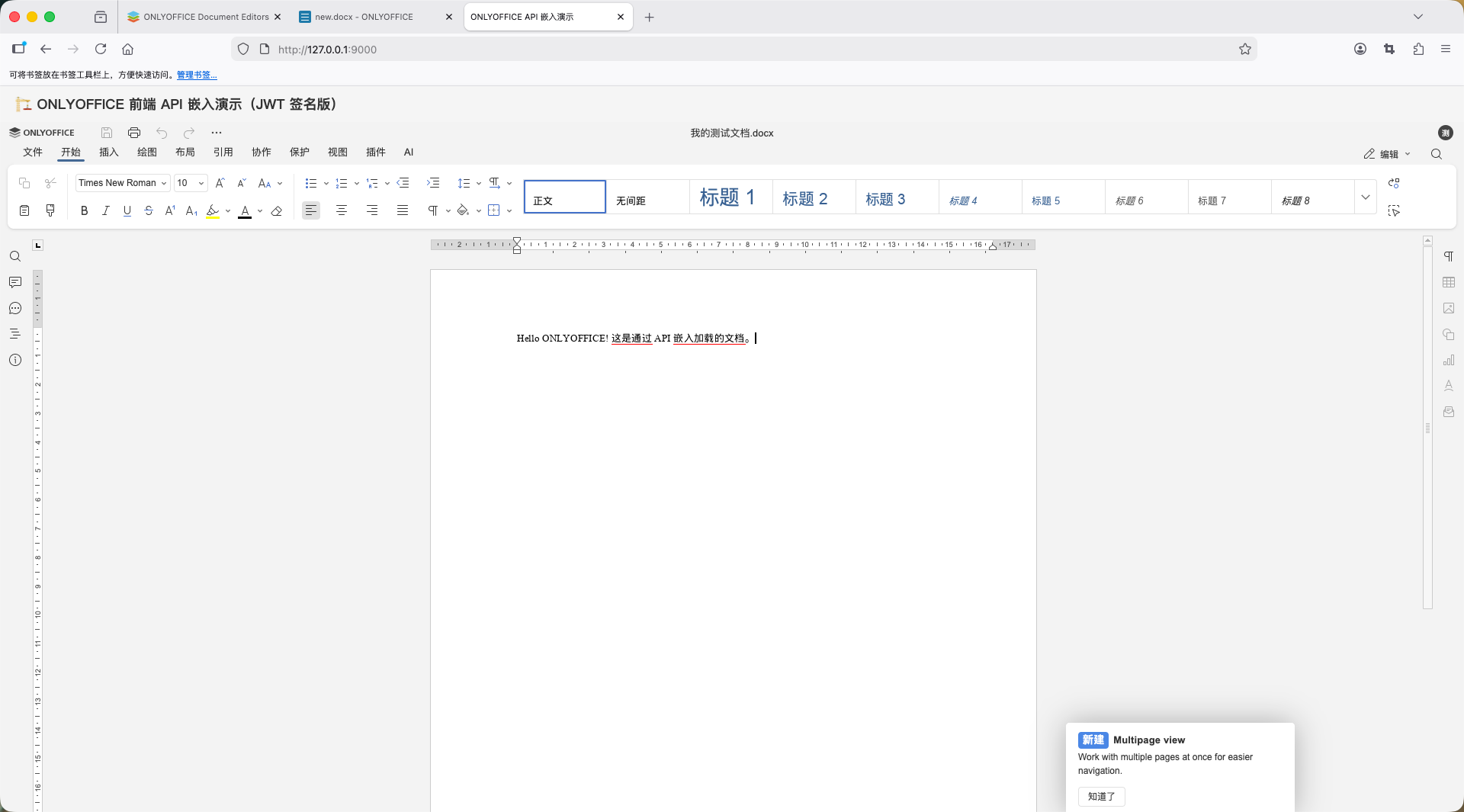Redo the last action
Screen dimensions: 1464x812
189,133
